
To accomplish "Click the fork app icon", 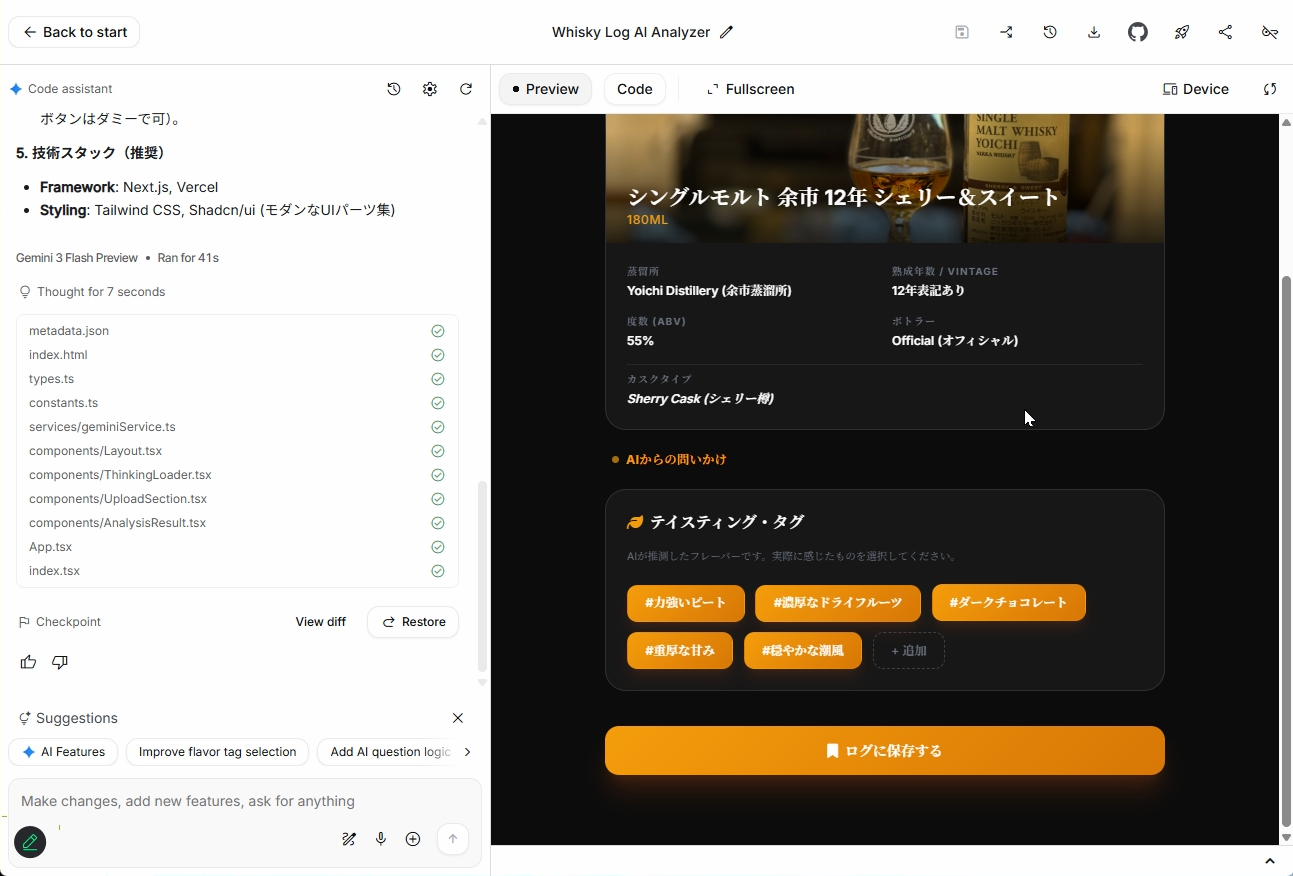I will (1006, 31).
